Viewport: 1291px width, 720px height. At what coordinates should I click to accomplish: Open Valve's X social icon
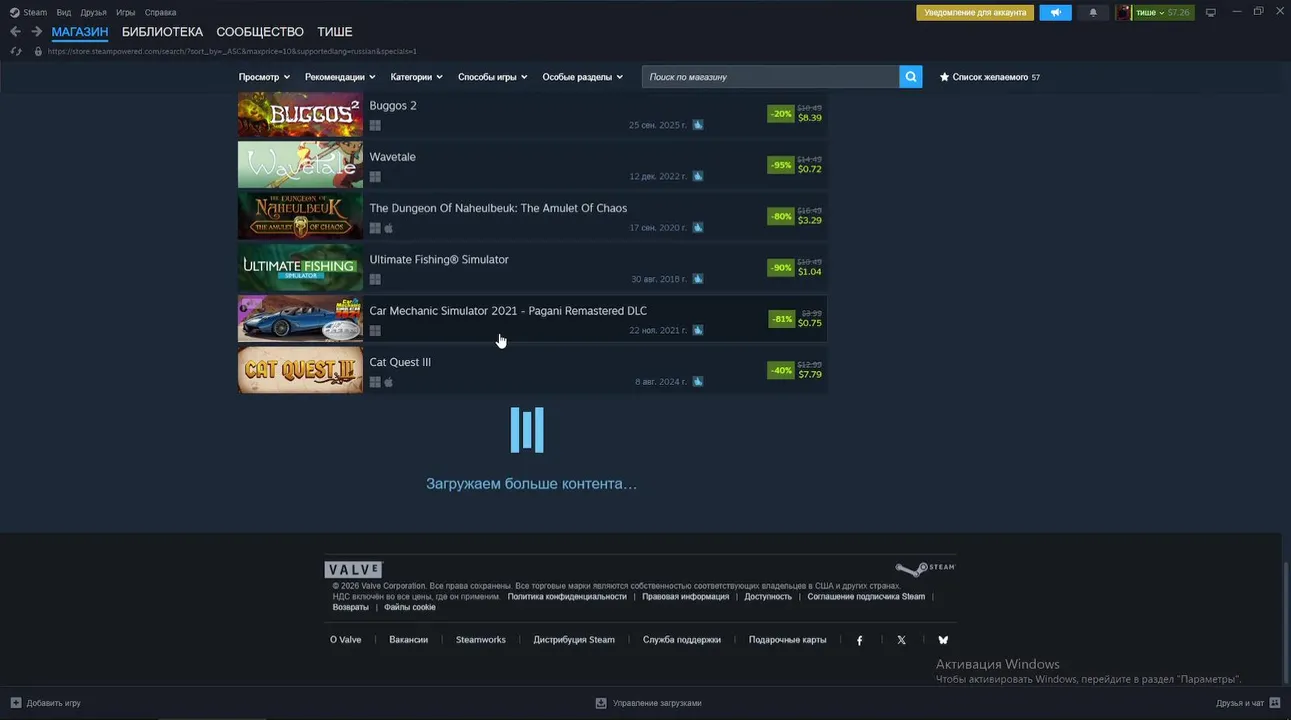901,640
